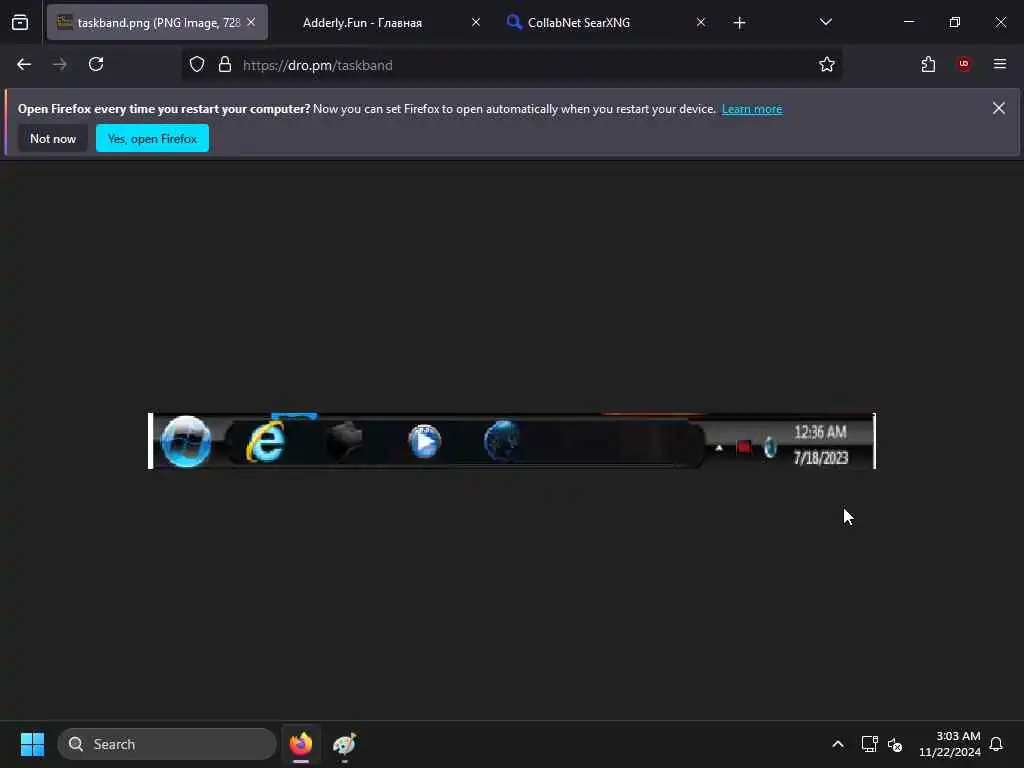Expand the list all tabs dropdown
The height and width of the screenshot is (768, 1024).
tap(825, 23)
